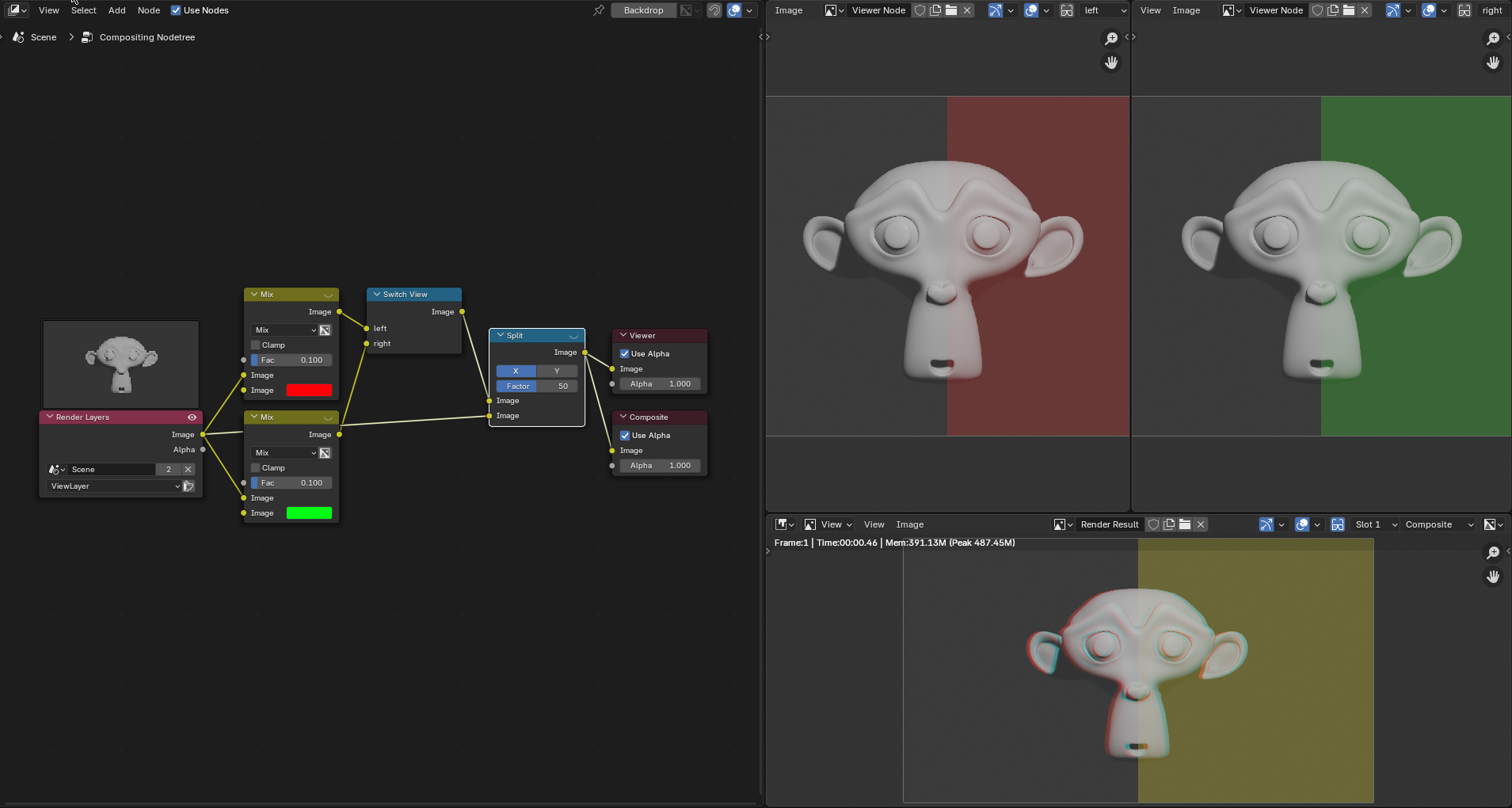Open the stereo view dropdown showing left
The image size is (1512, 808).
pyautogui.click(x=1103, y=10)
